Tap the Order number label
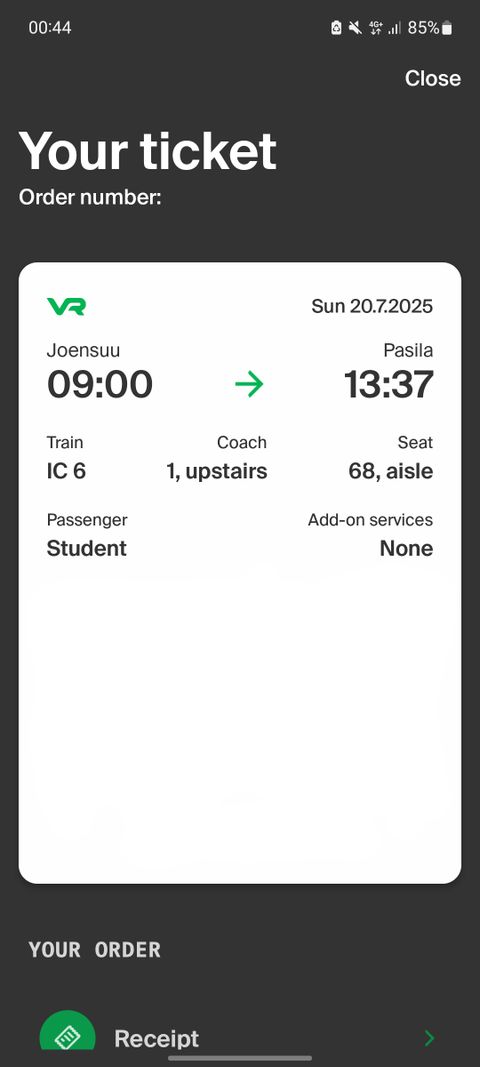Viewport: 480px width, 1067px height. pos(90,198)
